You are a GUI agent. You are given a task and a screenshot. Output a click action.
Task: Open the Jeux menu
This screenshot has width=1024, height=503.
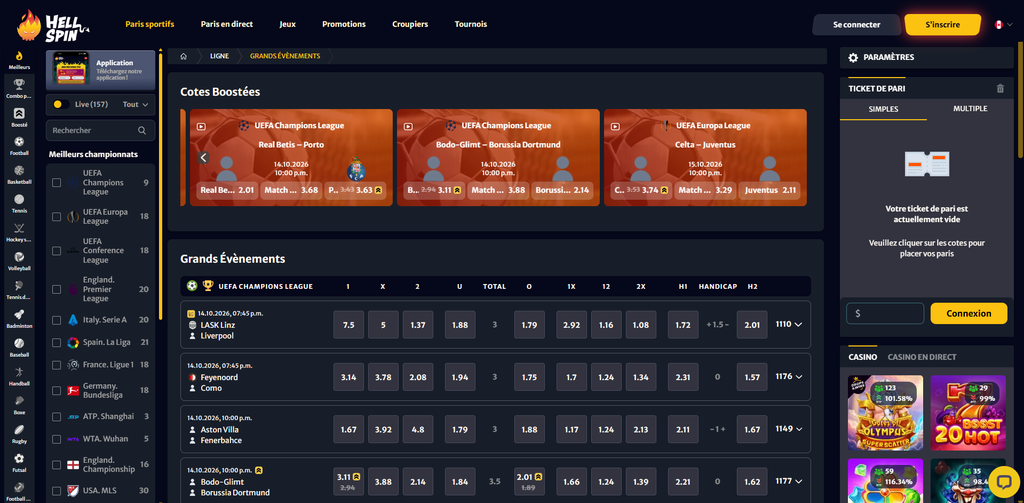point(287,24)
